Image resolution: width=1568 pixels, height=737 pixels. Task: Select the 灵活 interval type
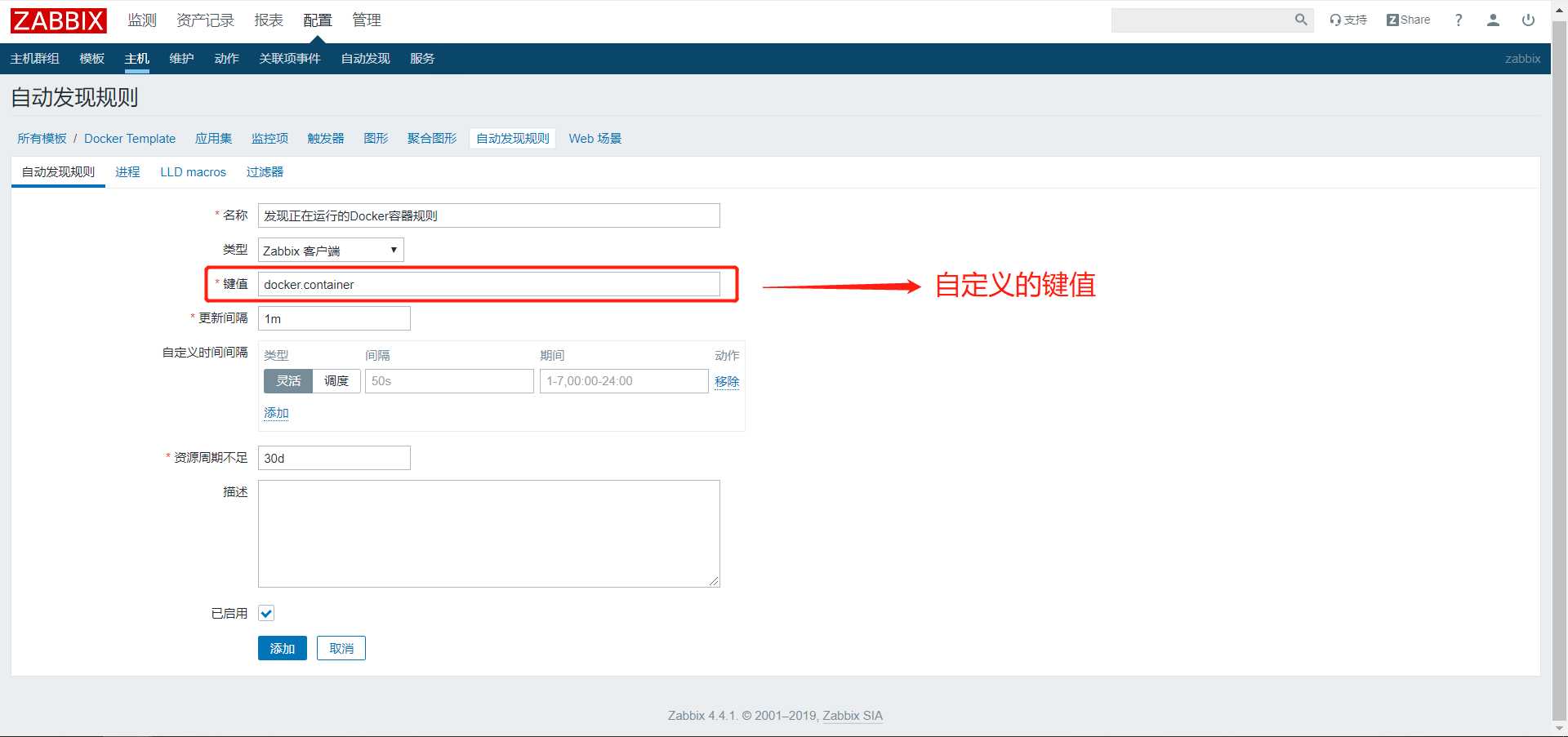tap(288, 381)
